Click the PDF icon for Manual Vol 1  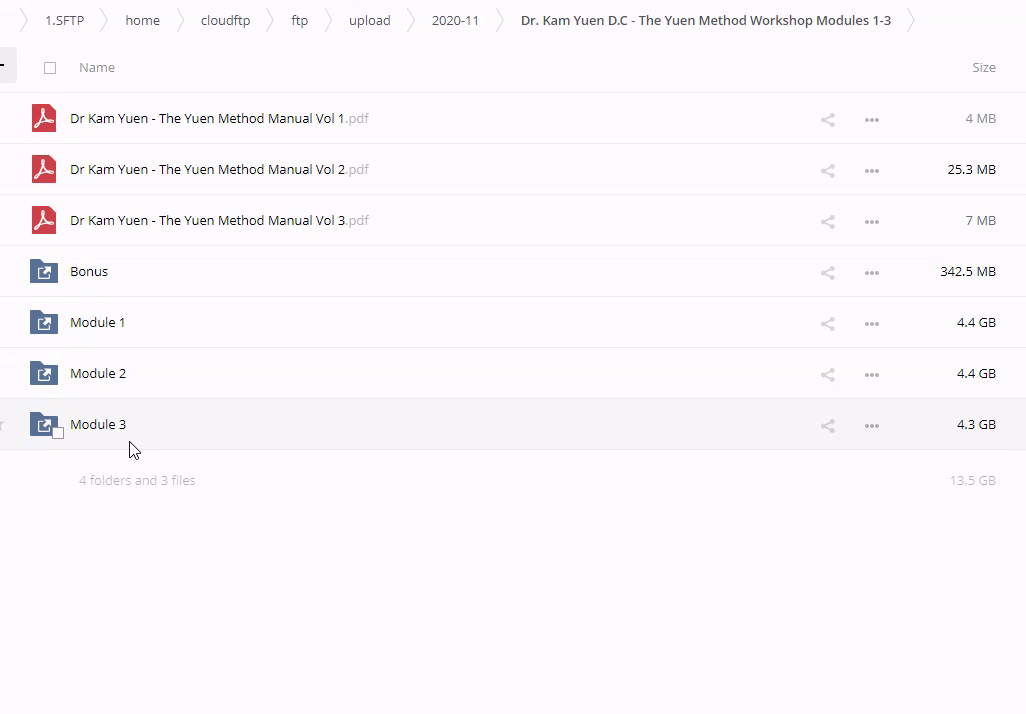click(44, 119)
